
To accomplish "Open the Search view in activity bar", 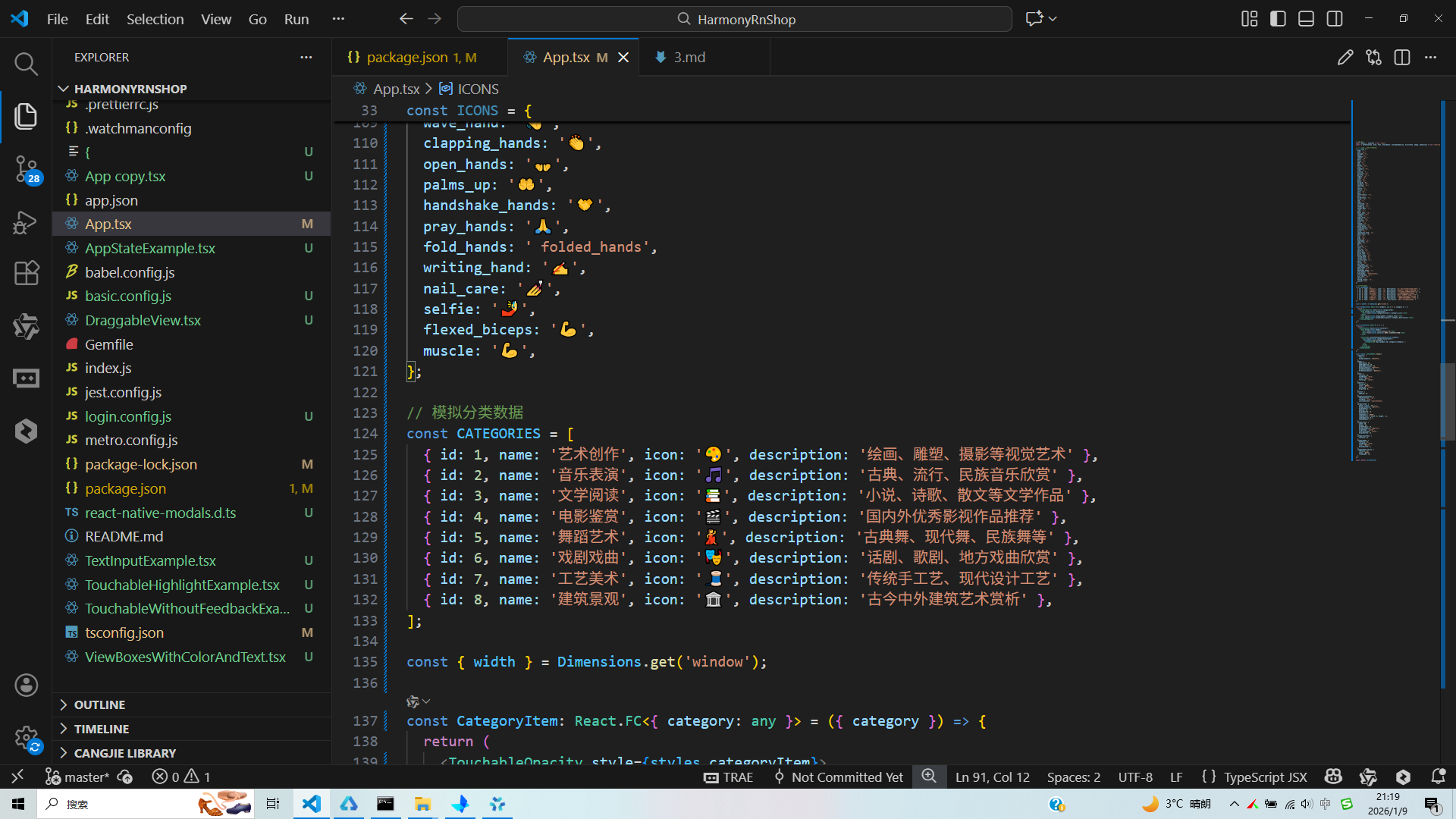I will pyautogui.click(x=26, y=64).
